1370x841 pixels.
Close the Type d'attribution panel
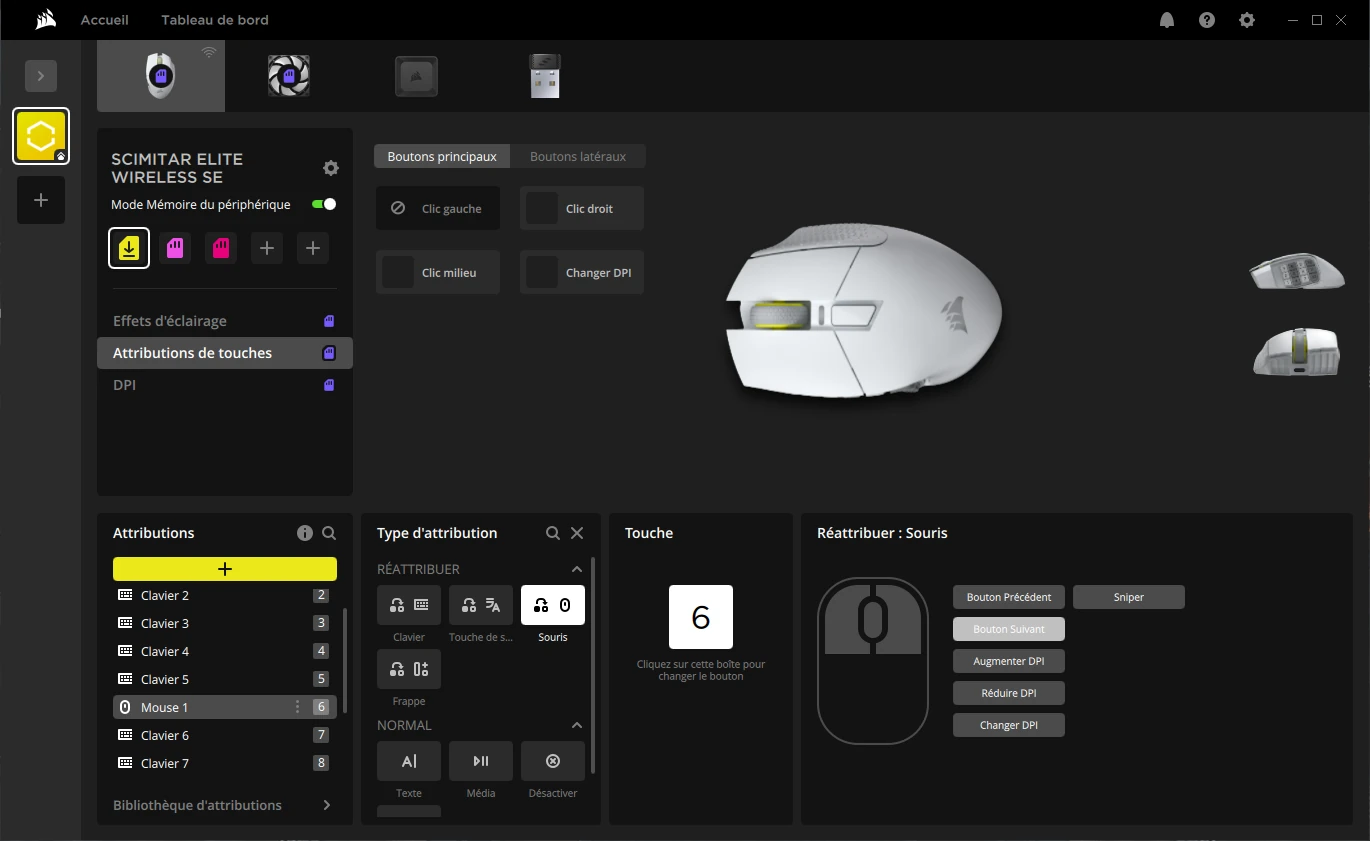[x=577, y=533]
